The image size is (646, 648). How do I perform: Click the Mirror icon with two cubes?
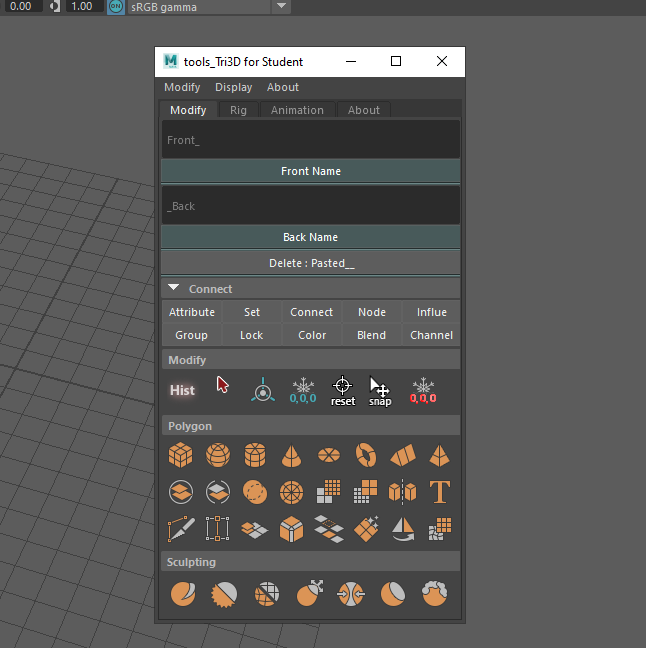403,492
